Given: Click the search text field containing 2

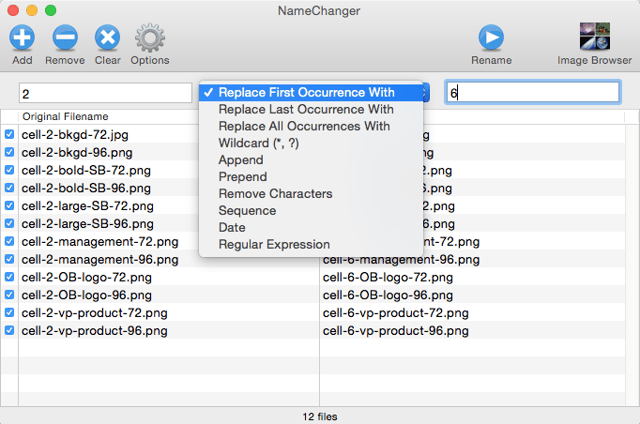Looking at the screenshot, I should tap(105, 93).
